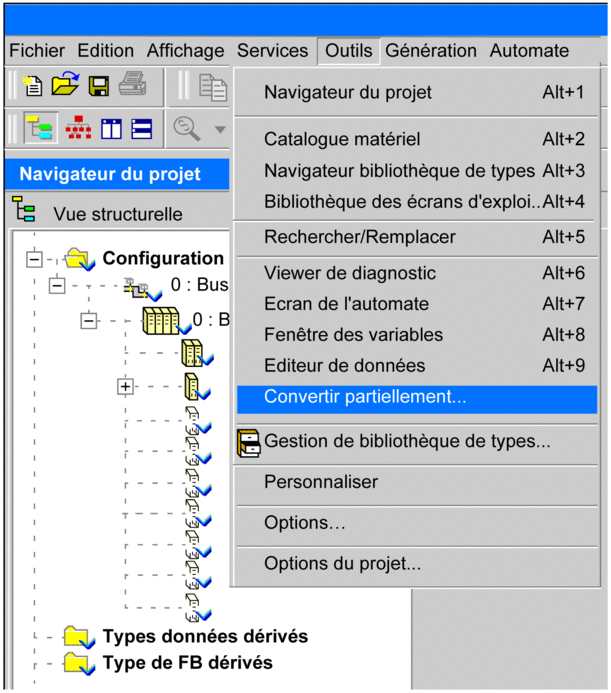Click the Open project folder icon
Viewport: 611px width, 693px height.
pos(65,87)
